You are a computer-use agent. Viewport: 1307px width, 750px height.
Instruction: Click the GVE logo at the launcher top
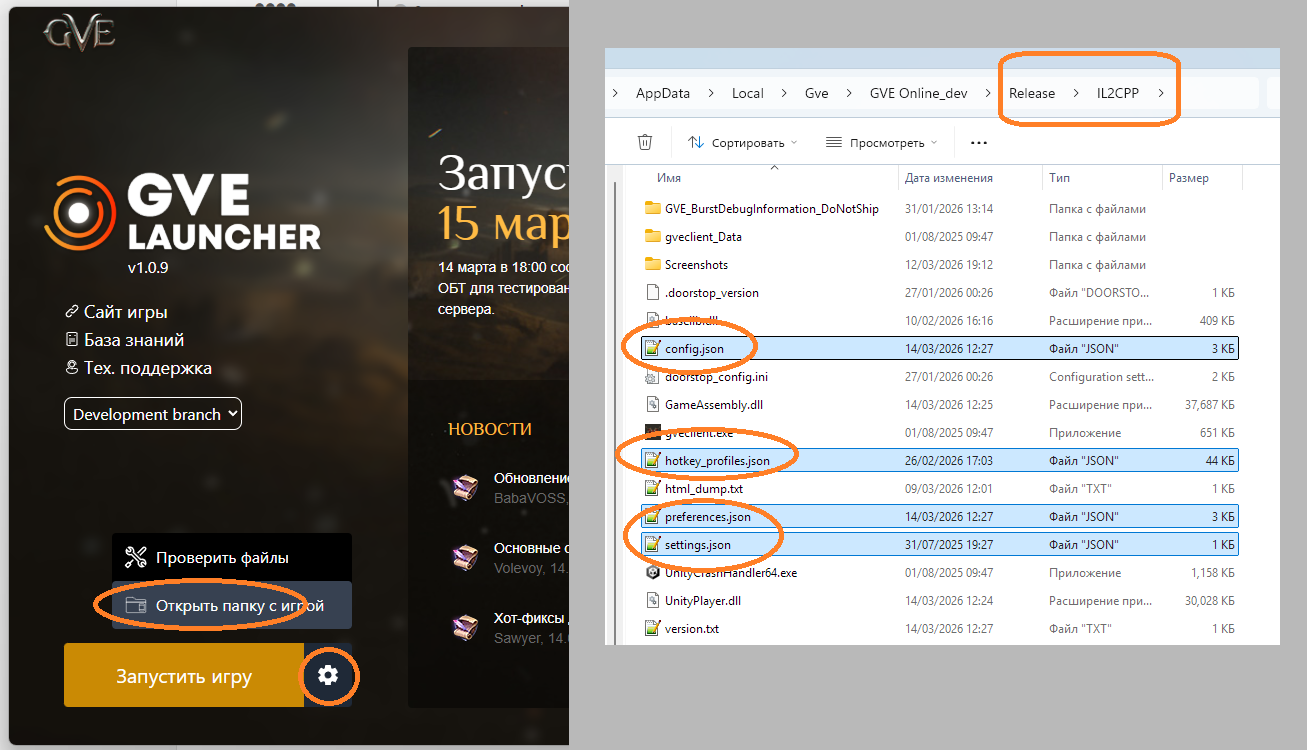(x=80, y=31)
